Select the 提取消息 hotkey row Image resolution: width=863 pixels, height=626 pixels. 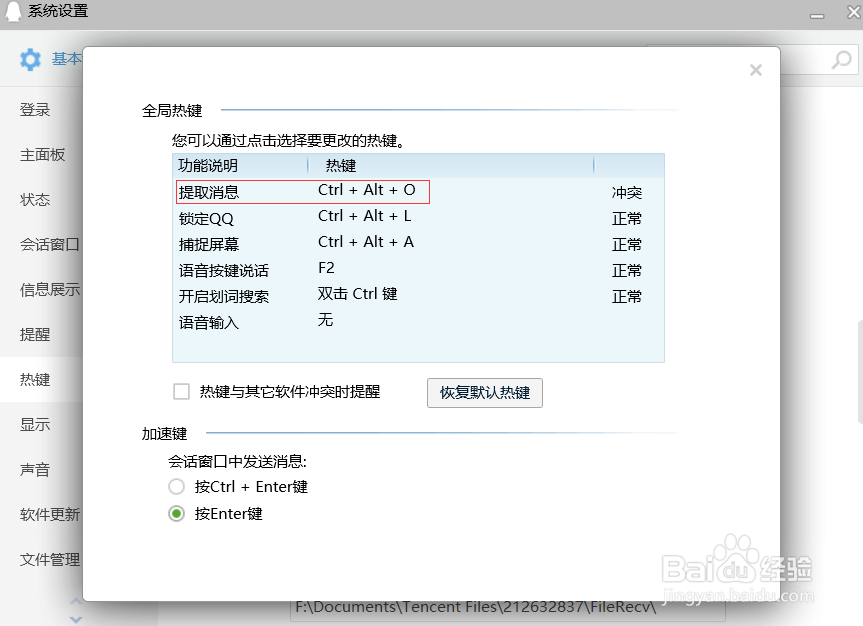pos(418,192)
